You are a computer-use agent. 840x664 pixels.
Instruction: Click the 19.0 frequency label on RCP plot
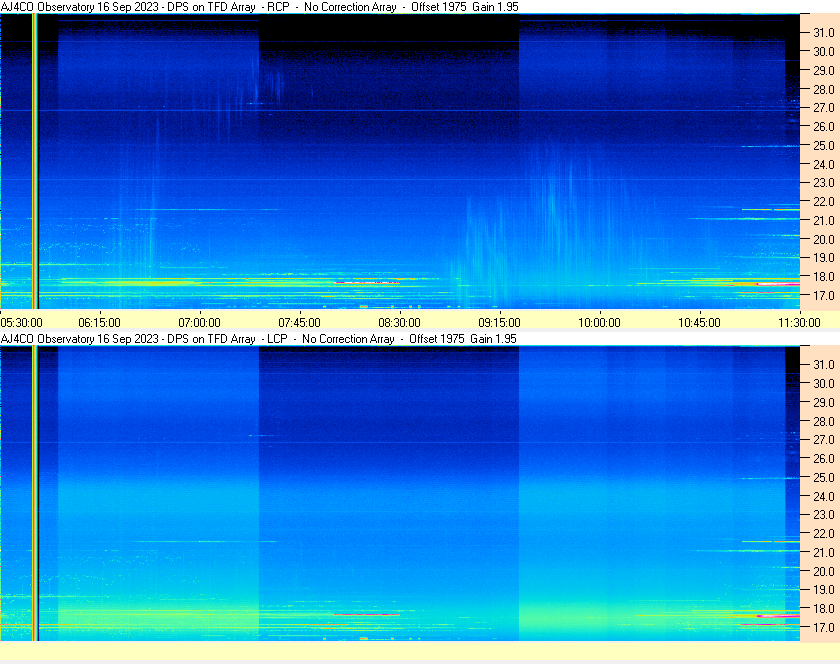click(x=824, y=258)
